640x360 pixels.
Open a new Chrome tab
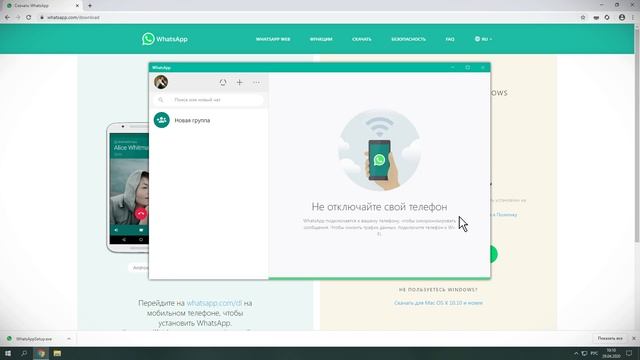pos(90,6)
